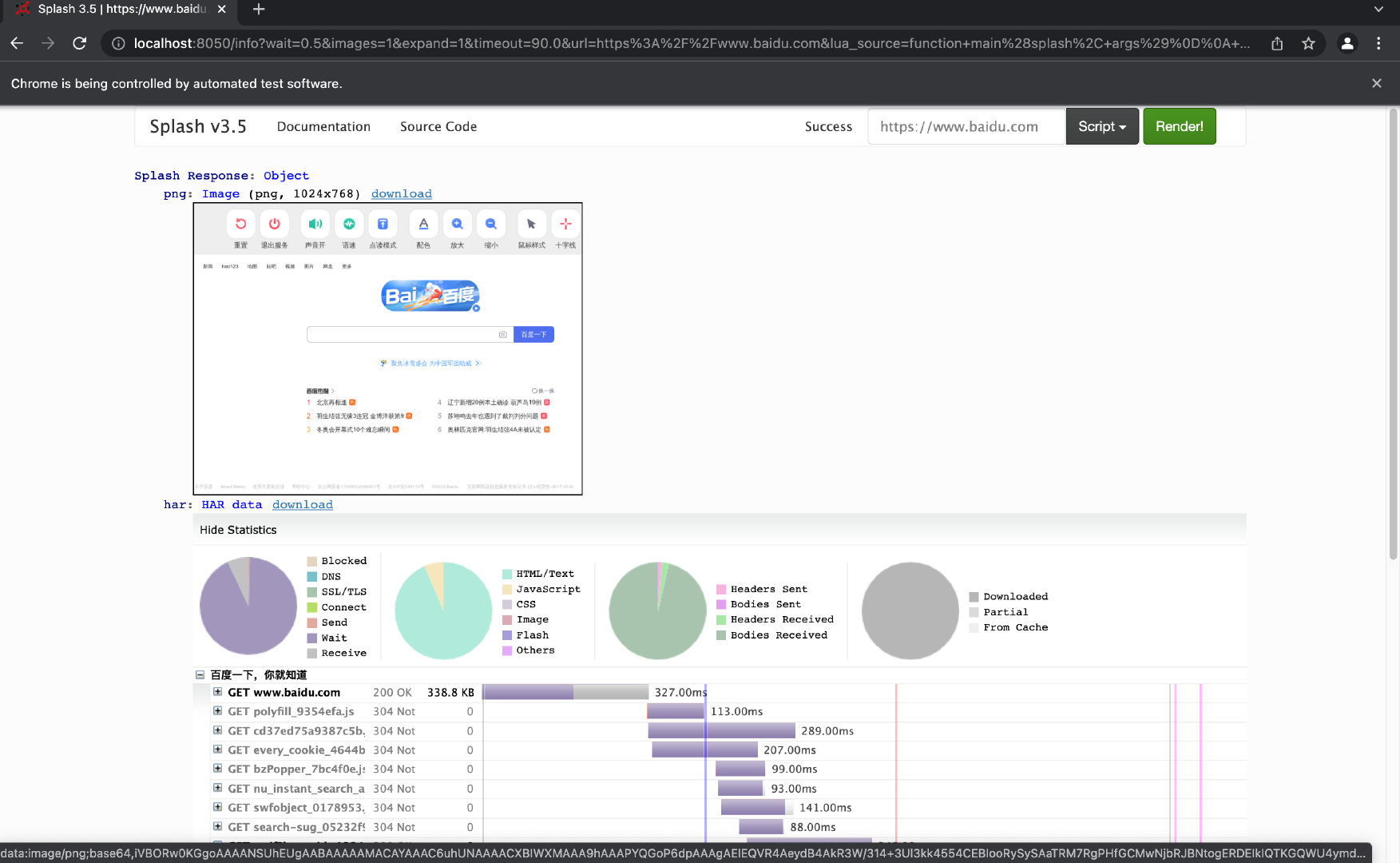This screenshot has width=1400, height=863.
Task: Click the timing pie chart
Action: pos(248,606)
